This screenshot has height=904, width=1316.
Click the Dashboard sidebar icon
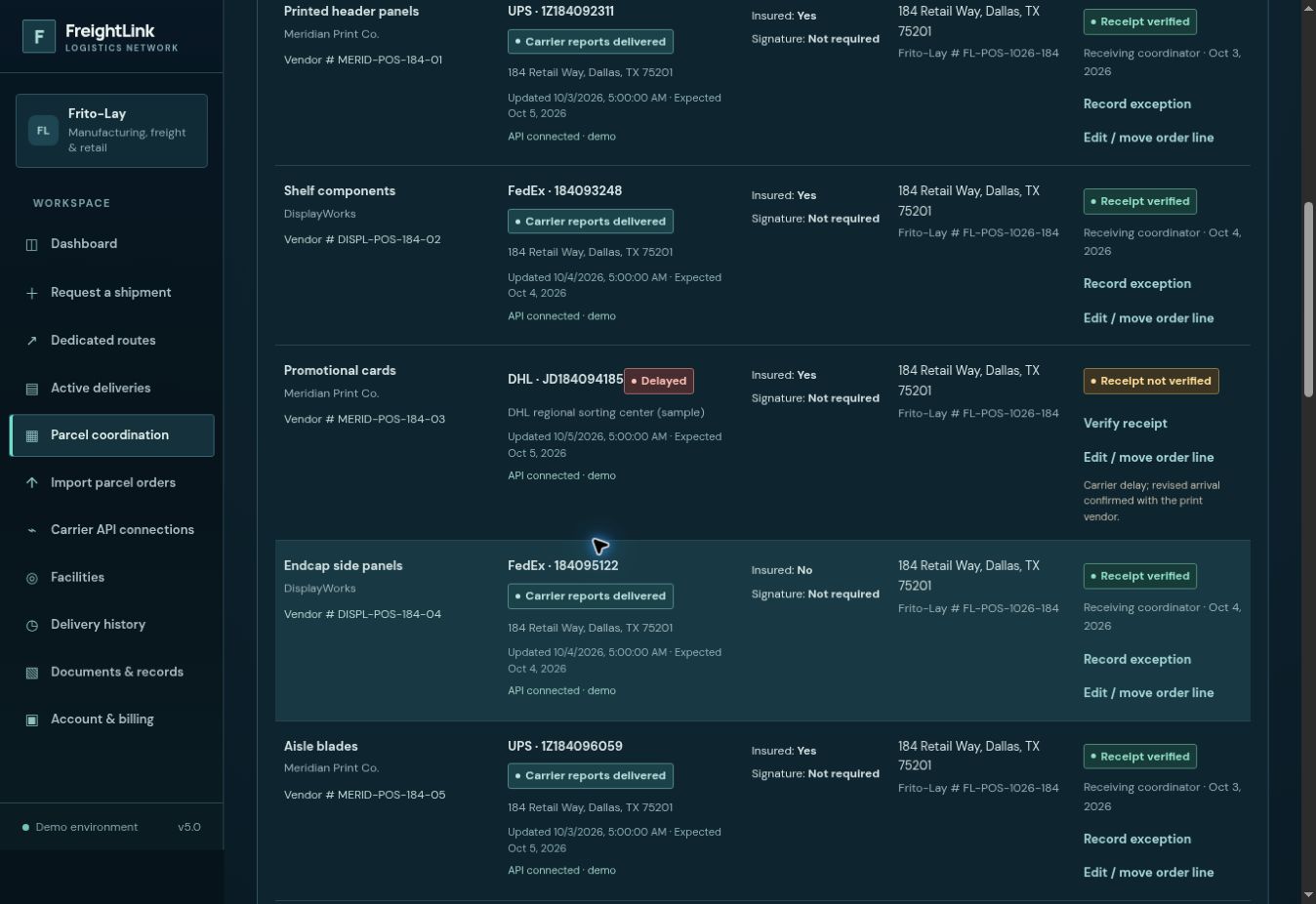31,244
